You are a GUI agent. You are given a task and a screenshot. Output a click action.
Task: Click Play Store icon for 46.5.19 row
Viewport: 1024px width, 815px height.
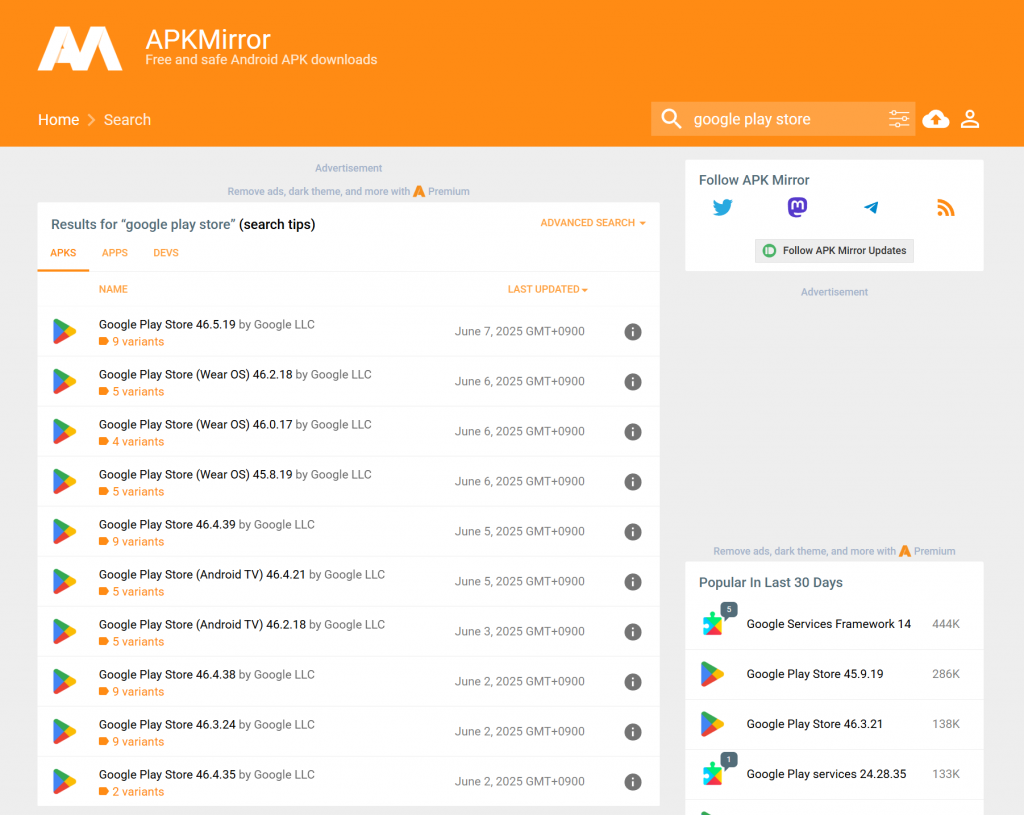click(64, 332)
